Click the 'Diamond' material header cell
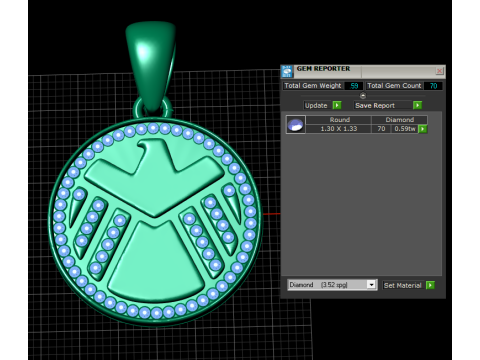The image size is (480, 360). click(x=399, y=120)
